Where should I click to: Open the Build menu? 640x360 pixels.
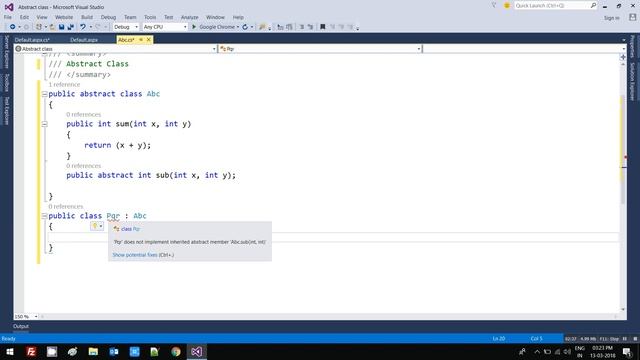[87, 17]
